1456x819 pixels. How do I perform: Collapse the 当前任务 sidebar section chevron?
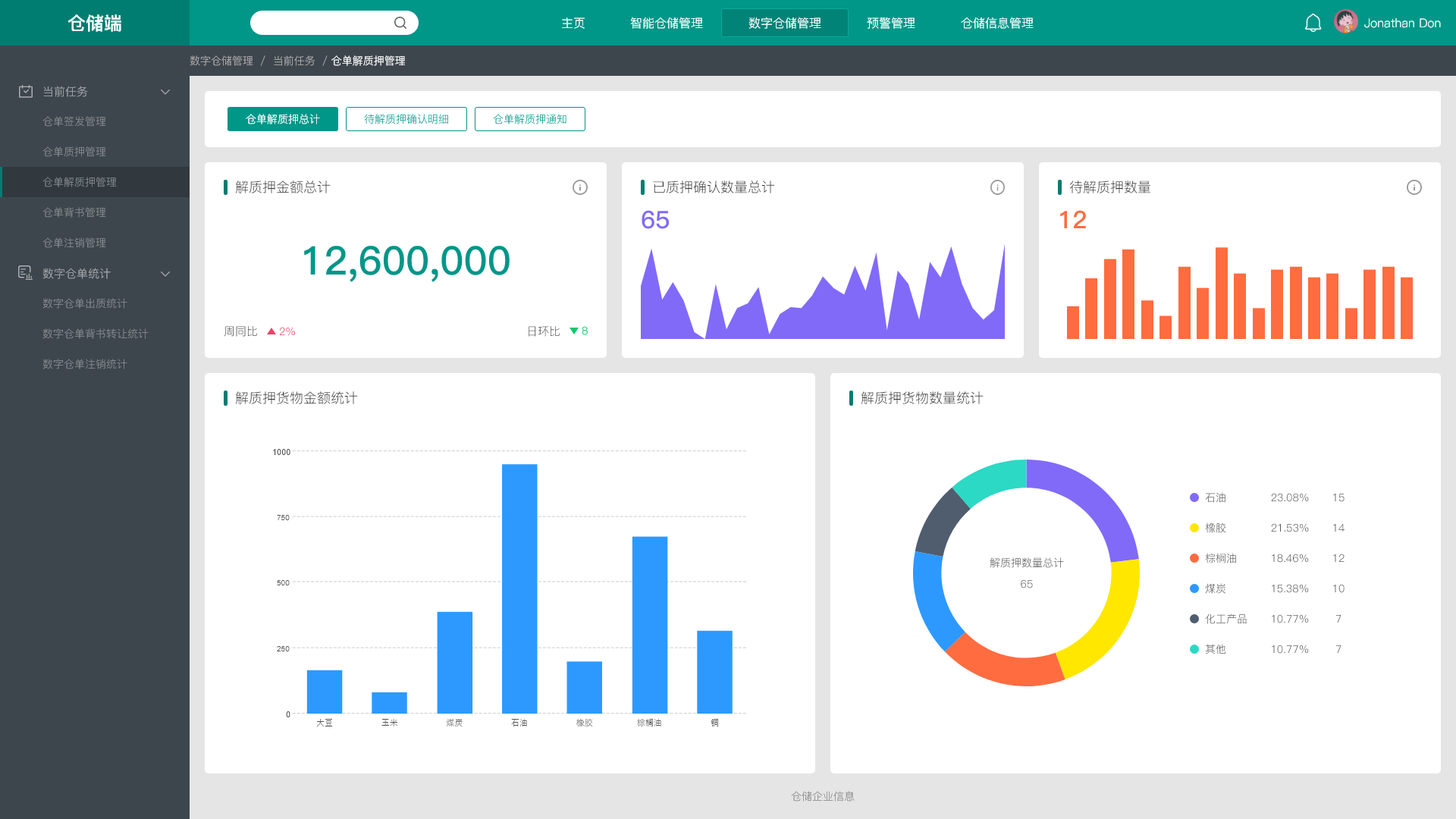point(165,92)
